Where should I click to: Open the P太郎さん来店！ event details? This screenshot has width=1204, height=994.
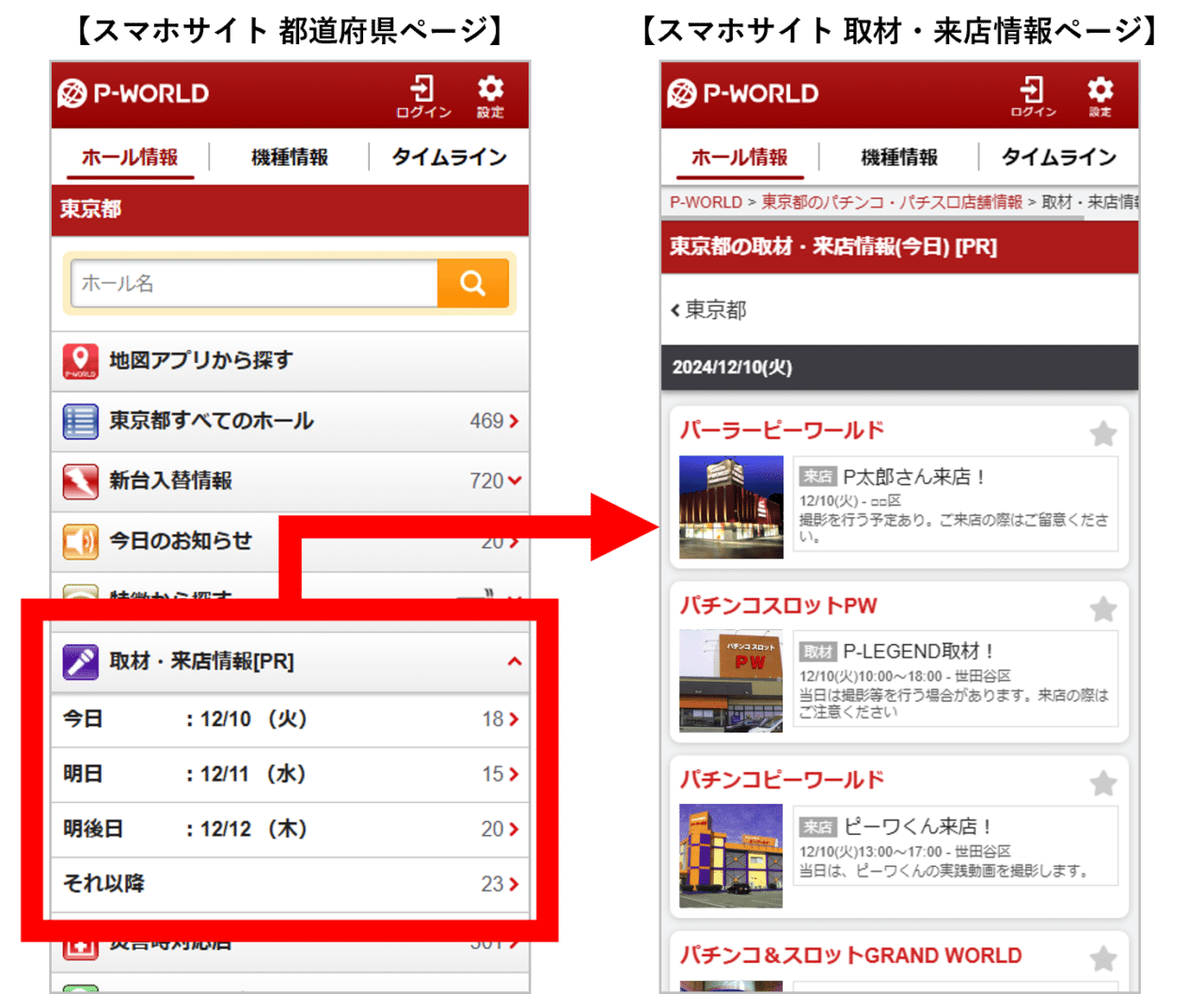point(956,504)
